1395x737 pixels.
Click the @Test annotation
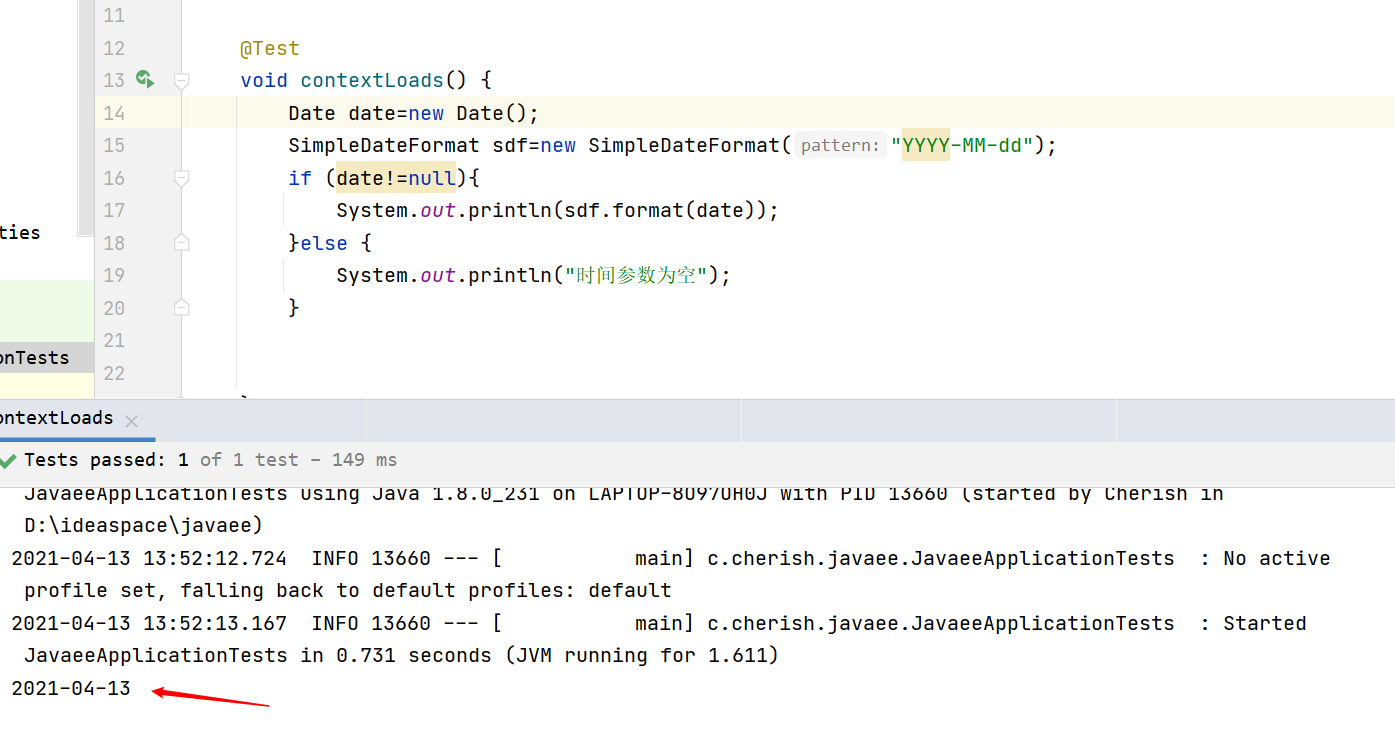pos(270,48)
